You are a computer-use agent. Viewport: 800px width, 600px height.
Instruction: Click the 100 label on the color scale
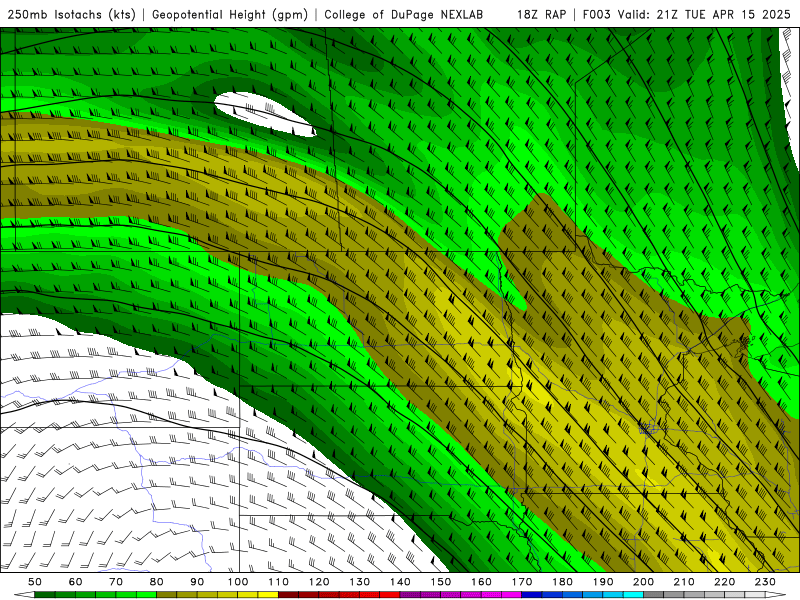point(238,582)
